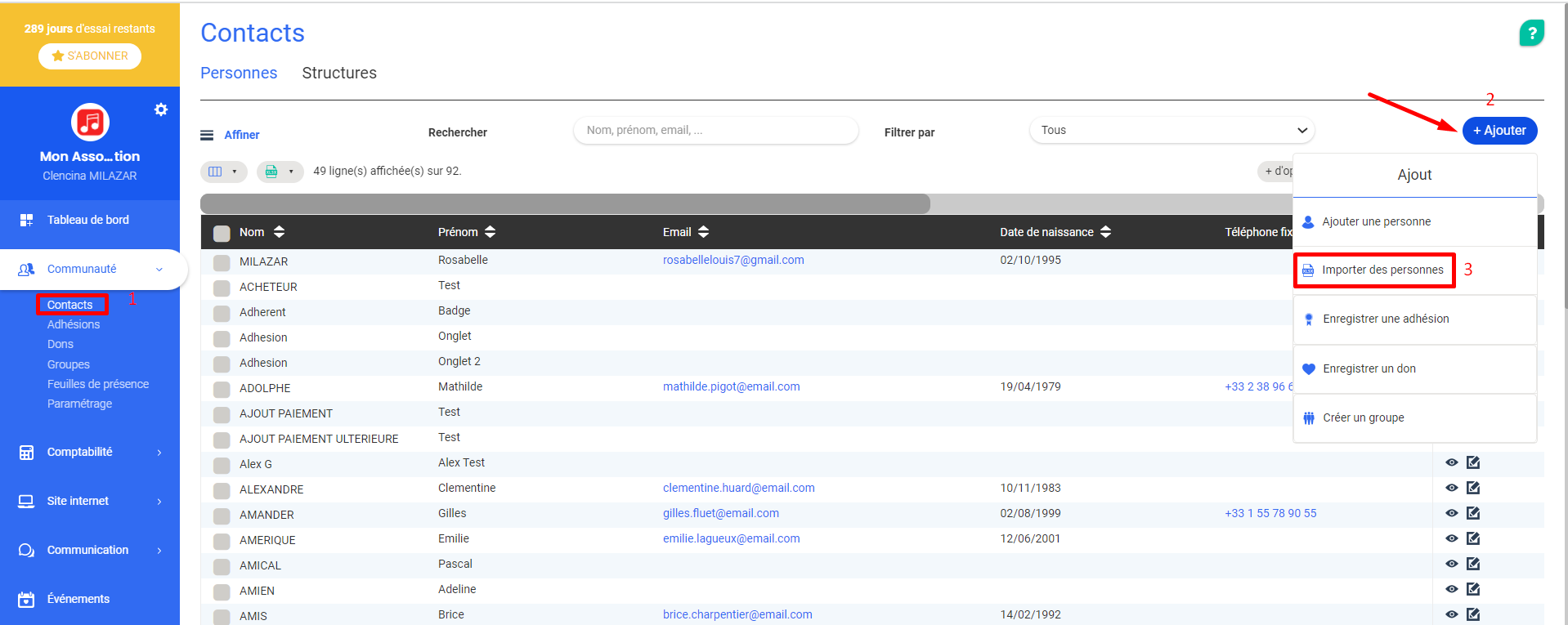Screen dimensions: 1568x625
Task: Click the Site internet laptop icon
Action: (26, 502)
